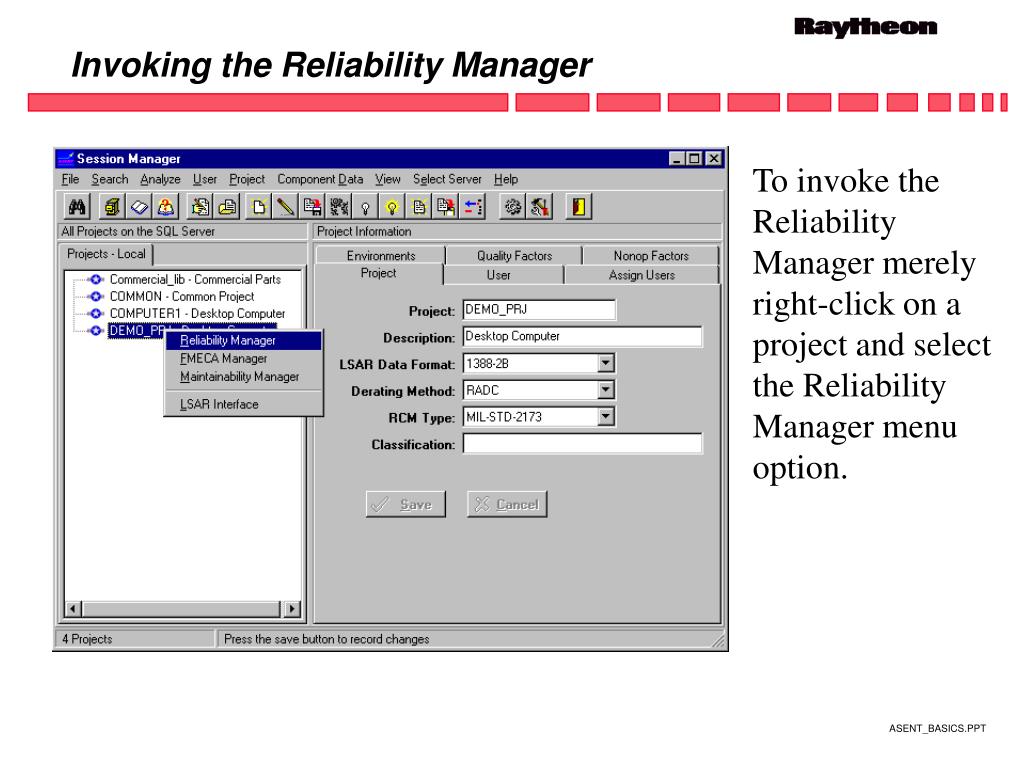Open the Component Data menu
The height and width of the screenshot is (768, 1024).
pyautogui.click(x=320, y=179)
